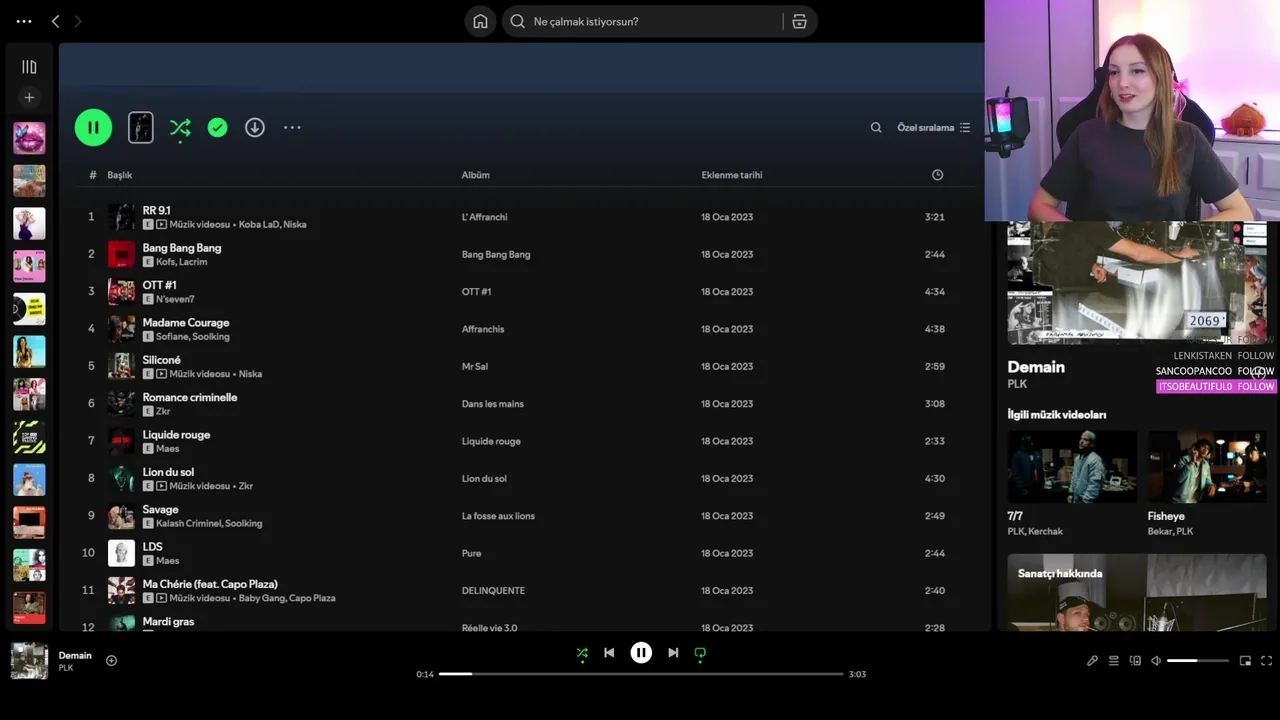The image size is (1280, 720).
Task: Toggle repeat in the player bar
Action: coord(700,653)
